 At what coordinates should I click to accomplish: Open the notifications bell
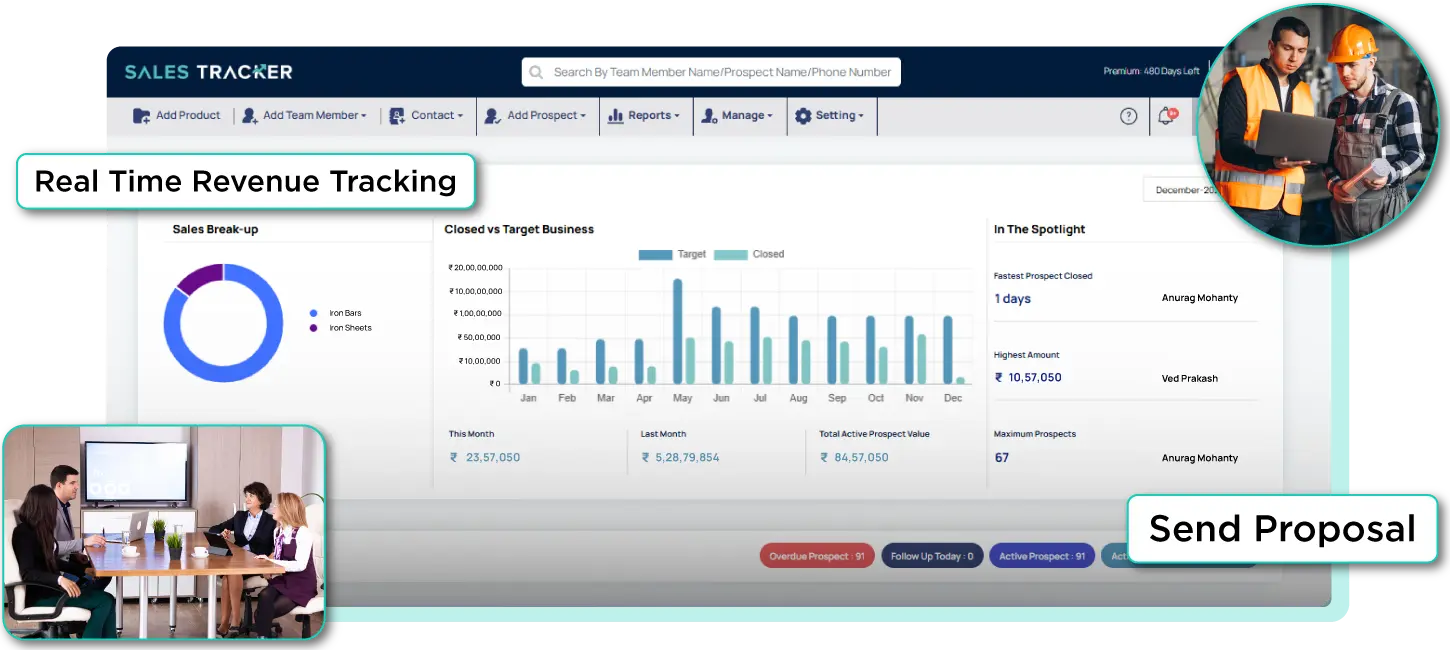(x=1165, y=116)
